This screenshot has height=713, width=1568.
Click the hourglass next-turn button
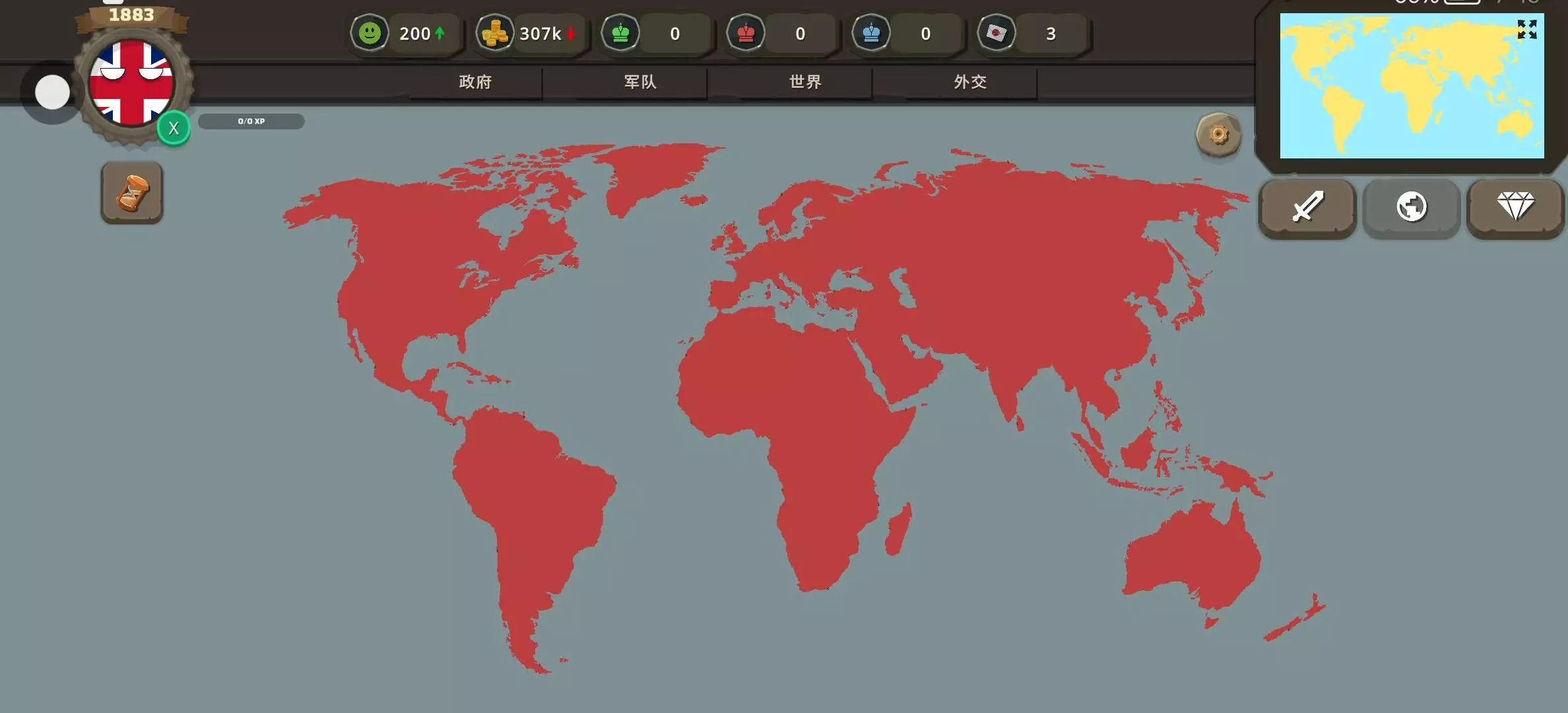coord(132,193)
